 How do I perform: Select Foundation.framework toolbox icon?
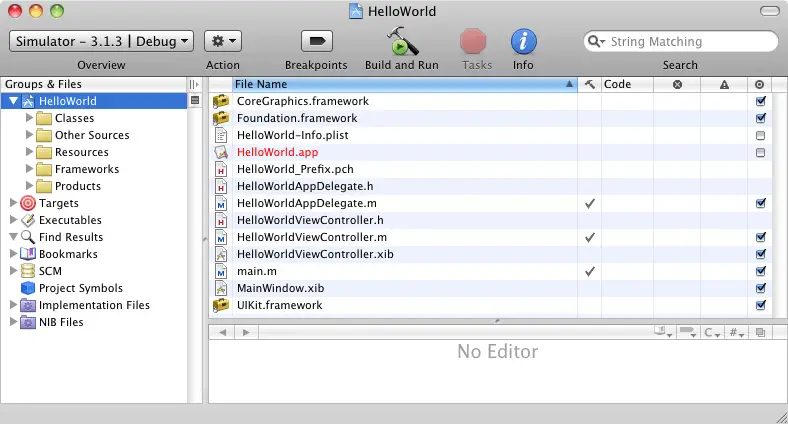221,118
